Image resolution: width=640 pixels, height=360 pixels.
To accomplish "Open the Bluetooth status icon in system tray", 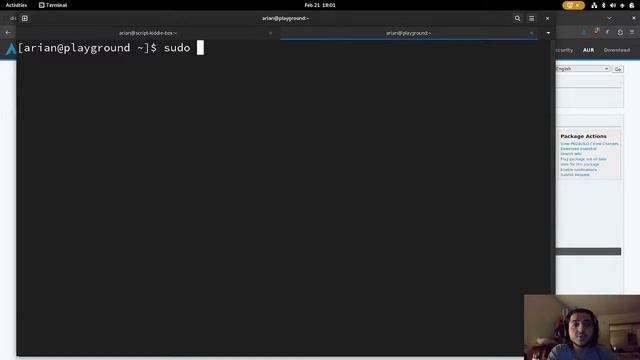I will pyautogui.click(x=604, y=5).
